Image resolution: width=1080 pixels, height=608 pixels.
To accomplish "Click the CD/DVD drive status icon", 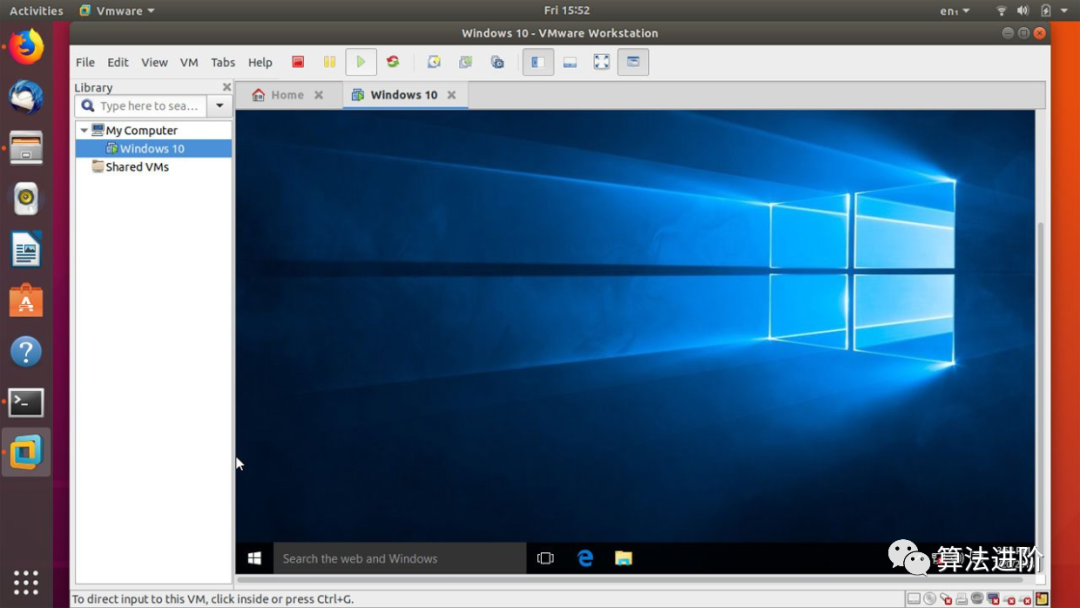I will [930, 599].
